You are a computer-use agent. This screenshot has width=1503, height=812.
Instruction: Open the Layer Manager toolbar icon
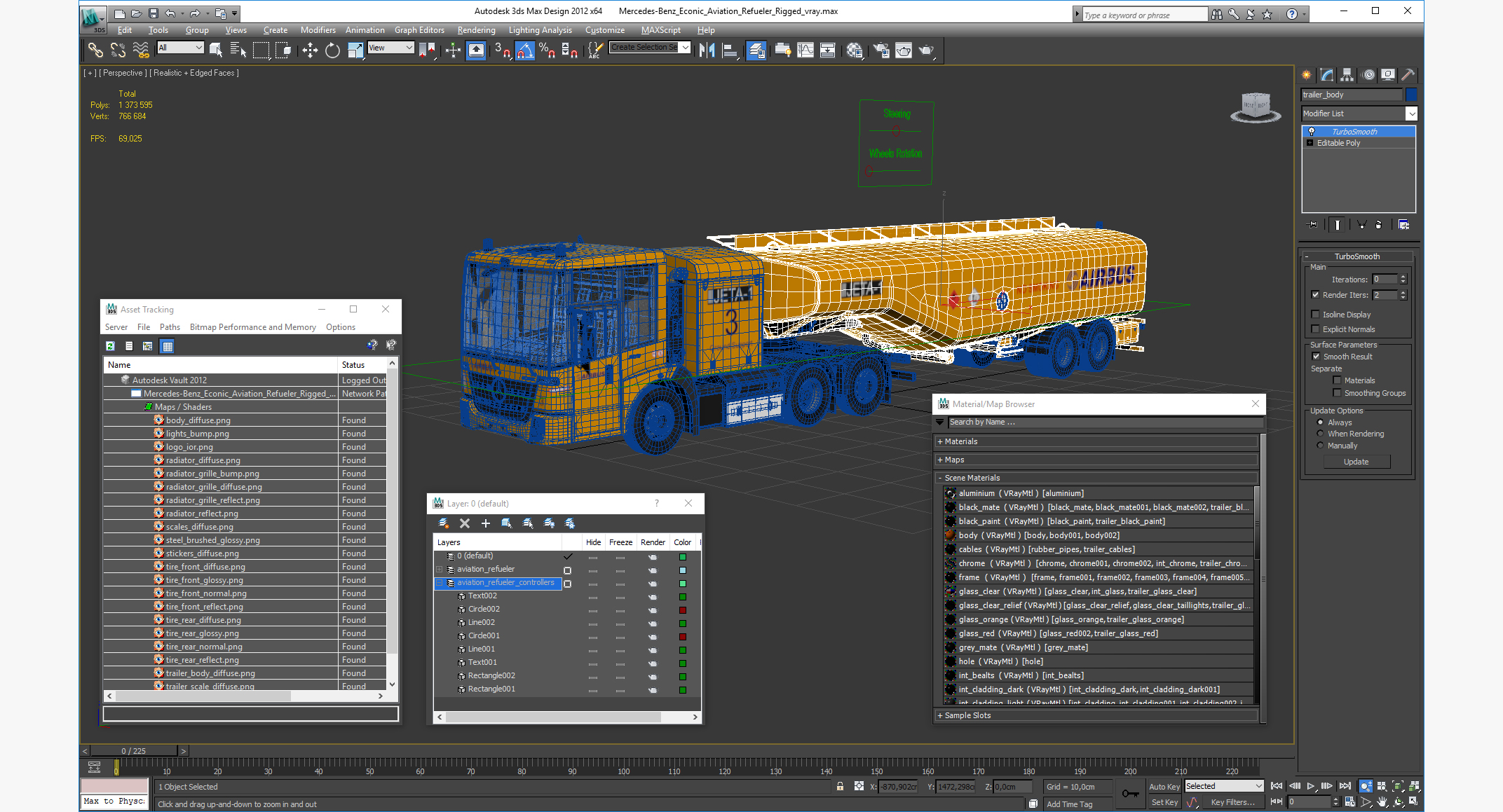click(x=756, y=50)
